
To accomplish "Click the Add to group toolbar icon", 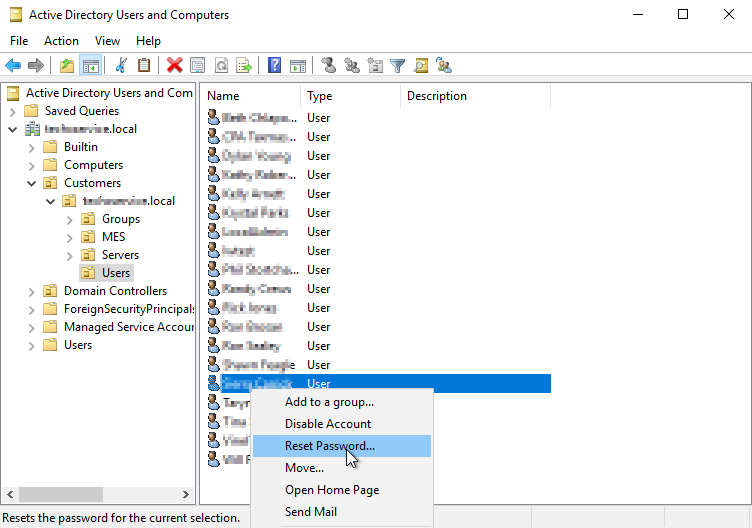I will tap(444, 65).
